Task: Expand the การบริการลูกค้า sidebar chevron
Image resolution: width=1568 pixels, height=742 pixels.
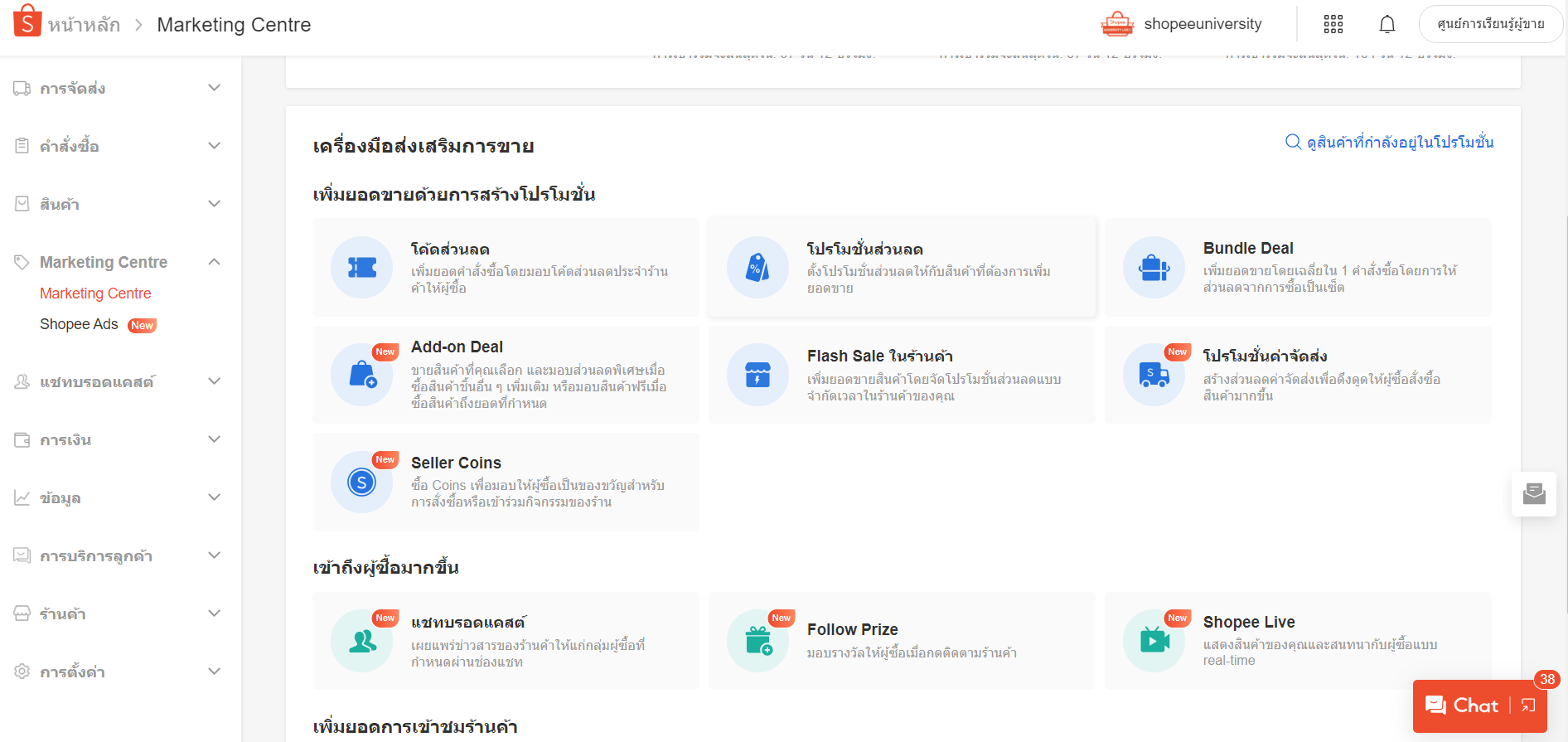Action: click(x=215, y=555)
